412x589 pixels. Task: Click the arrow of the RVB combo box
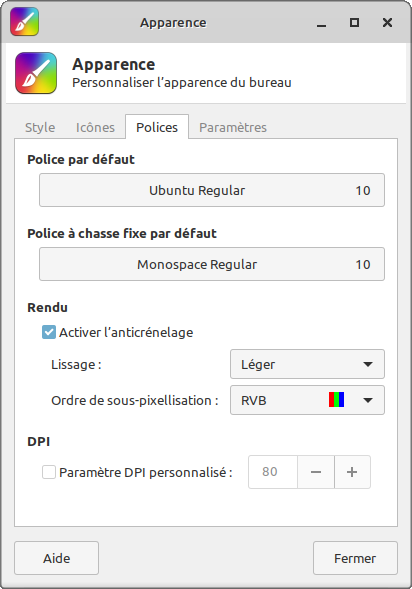(368, 400)
